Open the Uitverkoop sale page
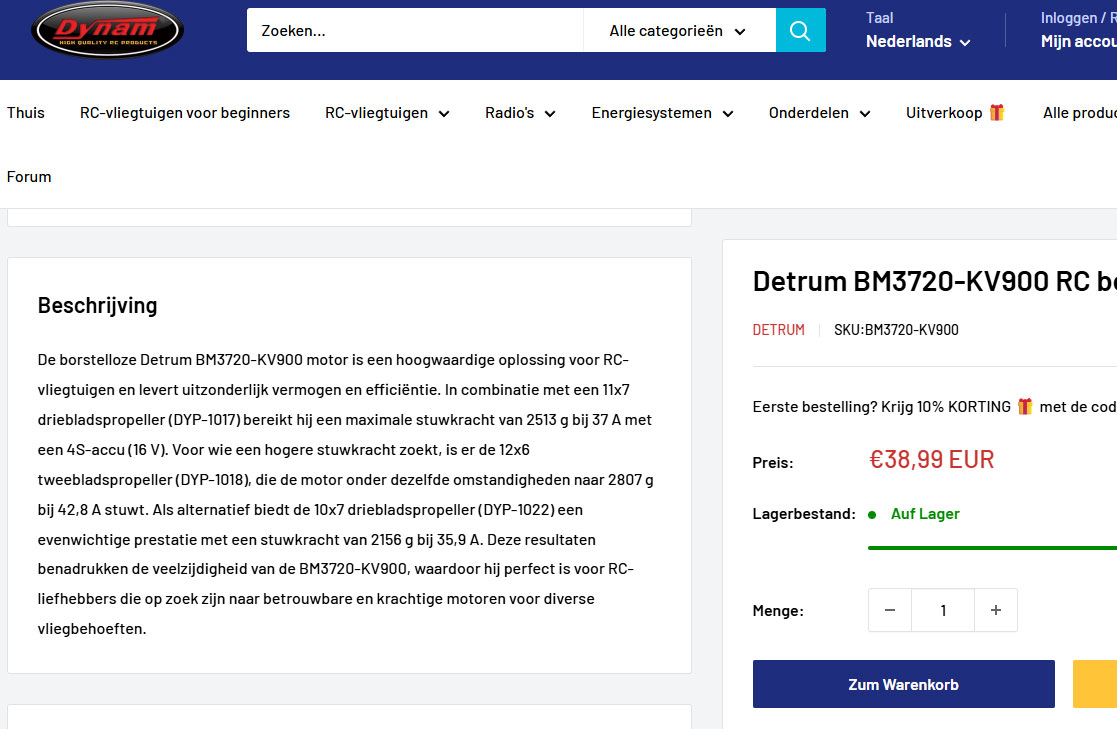This screenshot has height=729, width=1117. (x=954, y=113)
